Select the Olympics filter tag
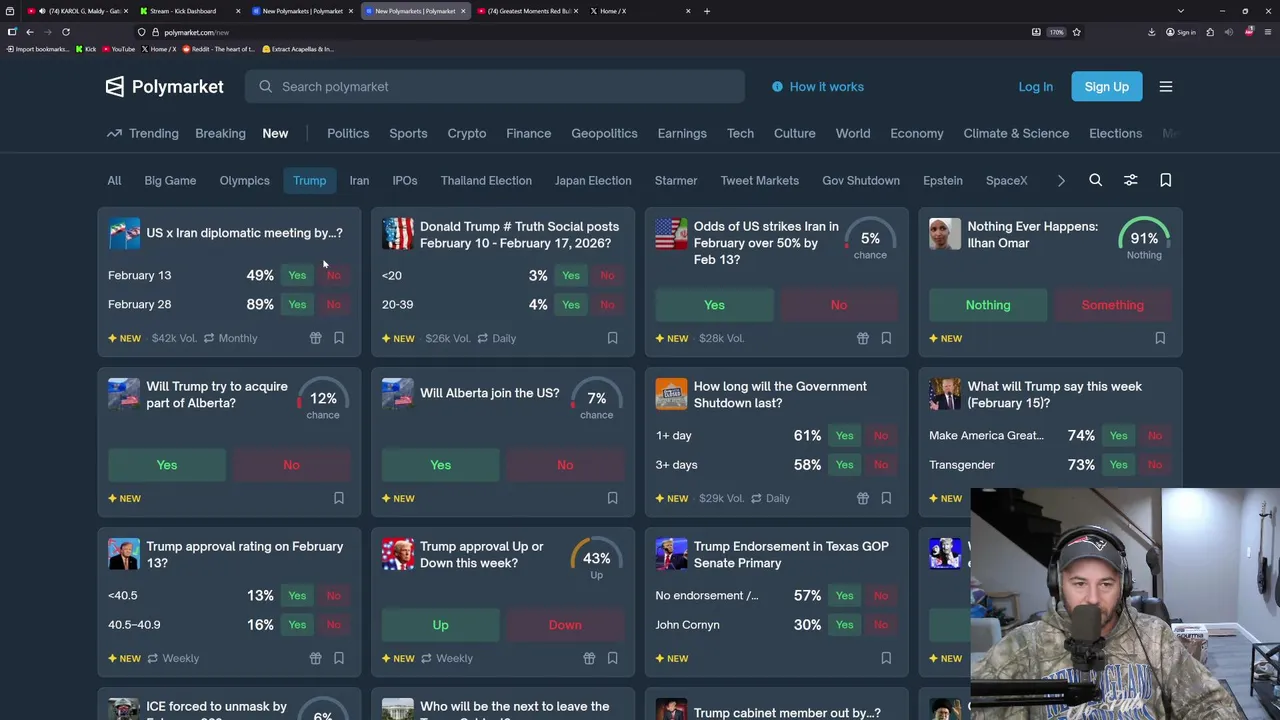 pos(245,180)
